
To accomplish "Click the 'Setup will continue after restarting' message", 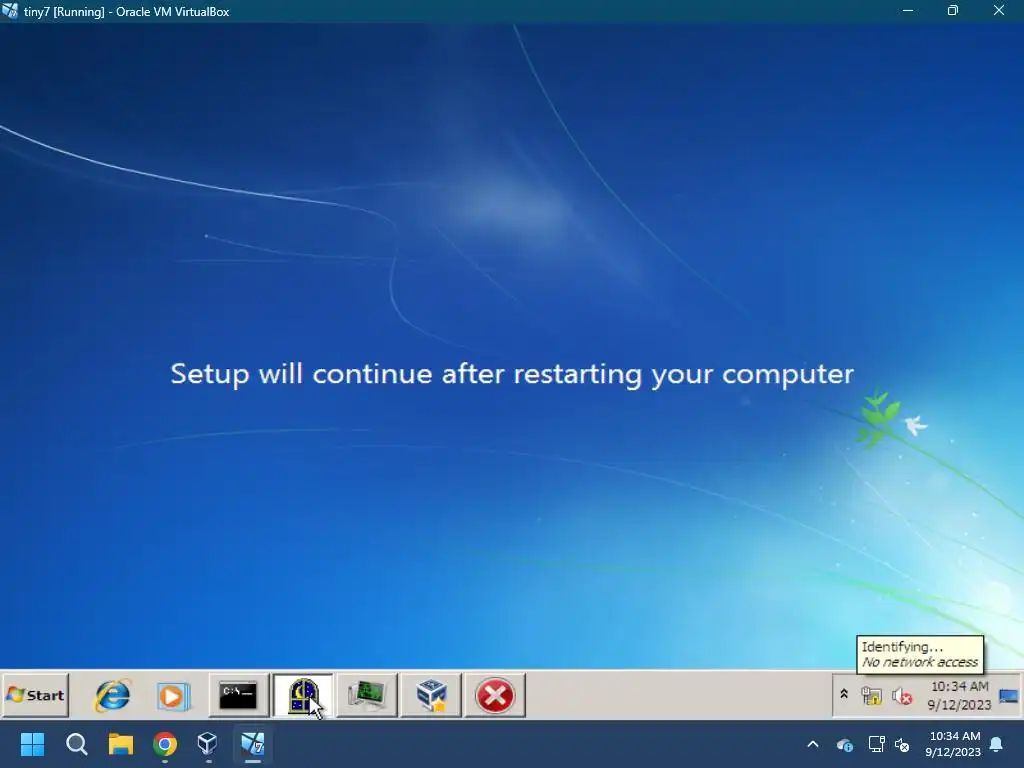I will click(512, 374).
